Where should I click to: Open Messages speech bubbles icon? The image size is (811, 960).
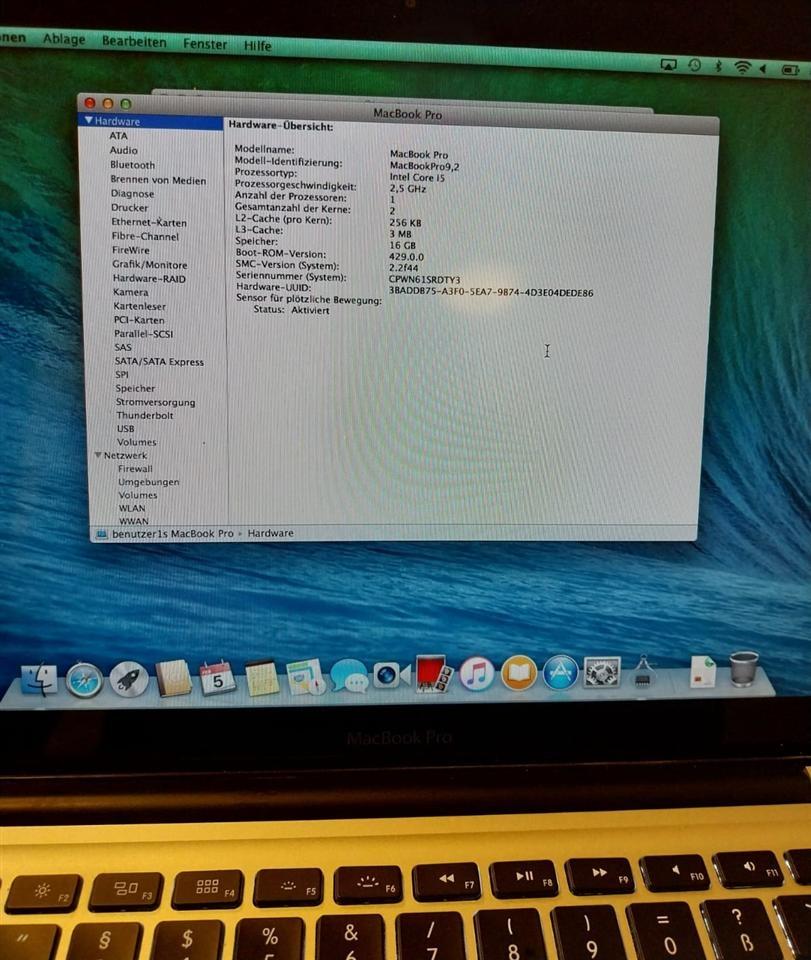point(349,677)
